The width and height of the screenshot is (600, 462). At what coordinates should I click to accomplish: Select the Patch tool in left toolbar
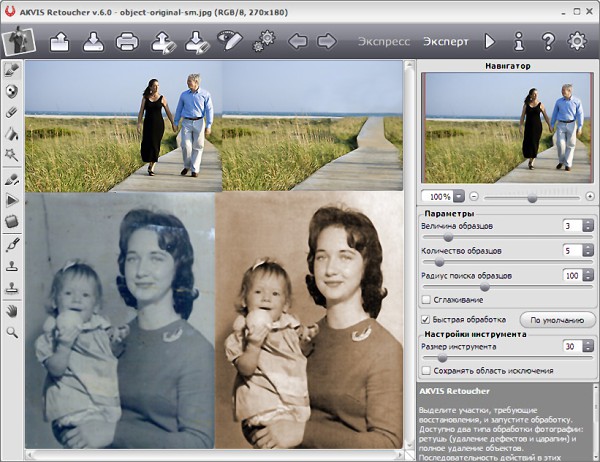[x=12, y=221]
